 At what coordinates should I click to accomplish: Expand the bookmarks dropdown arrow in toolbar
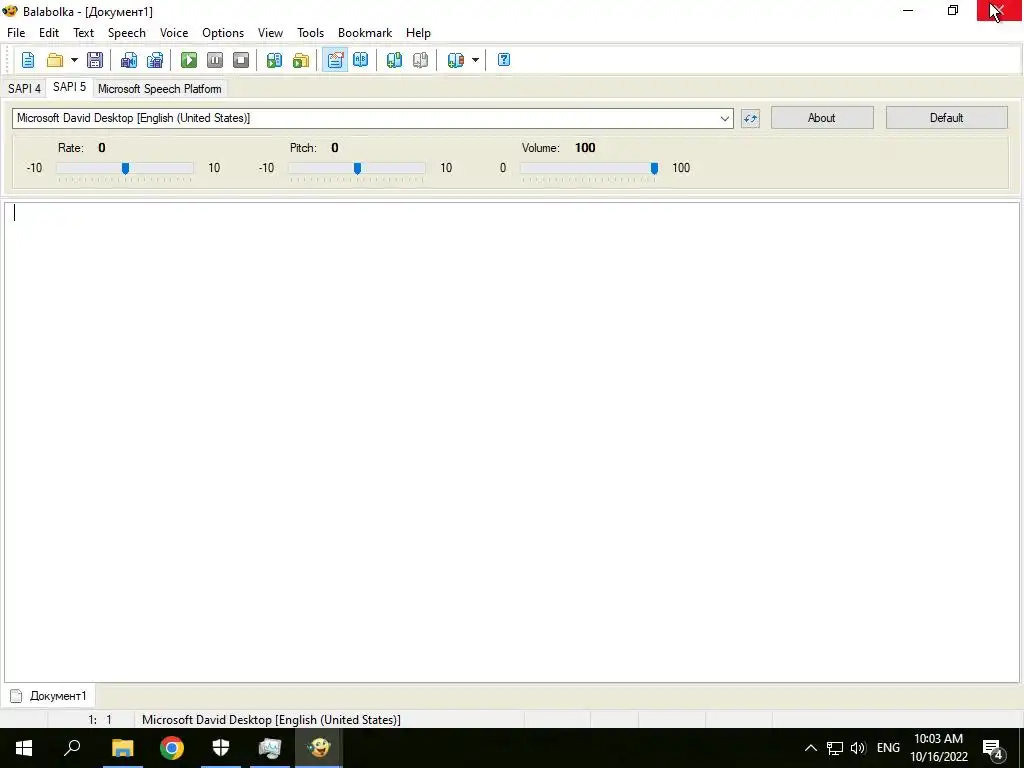[x=475, y=60]
